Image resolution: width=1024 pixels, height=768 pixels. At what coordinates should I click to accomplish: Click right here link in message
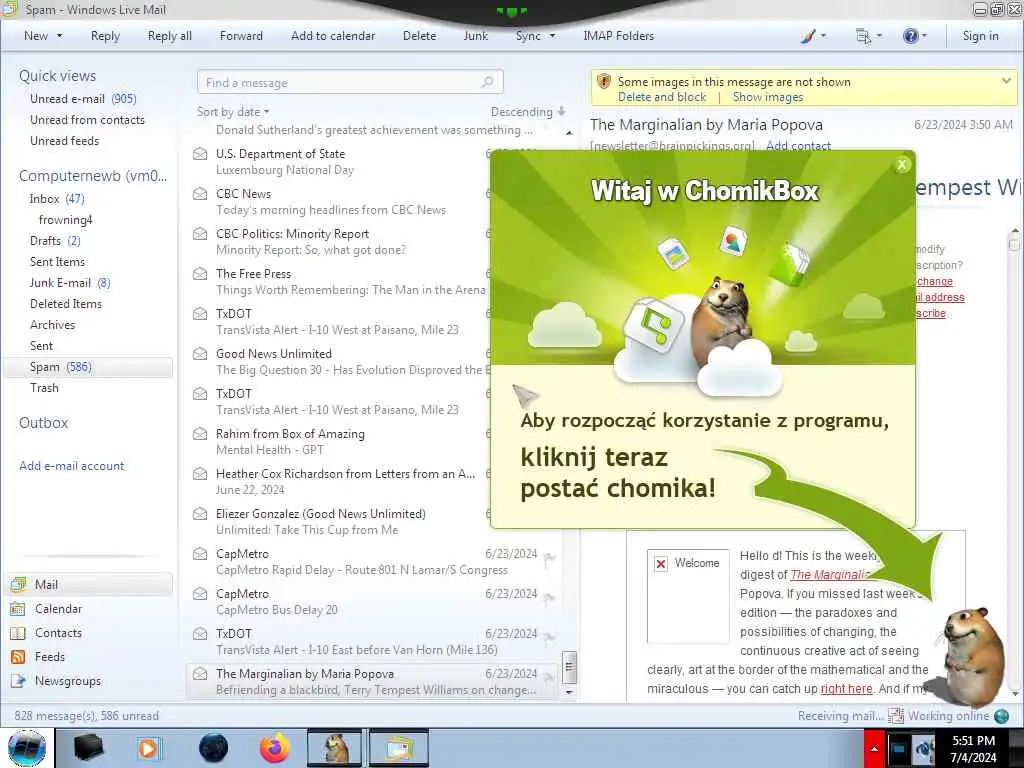[x=846, y=688]
